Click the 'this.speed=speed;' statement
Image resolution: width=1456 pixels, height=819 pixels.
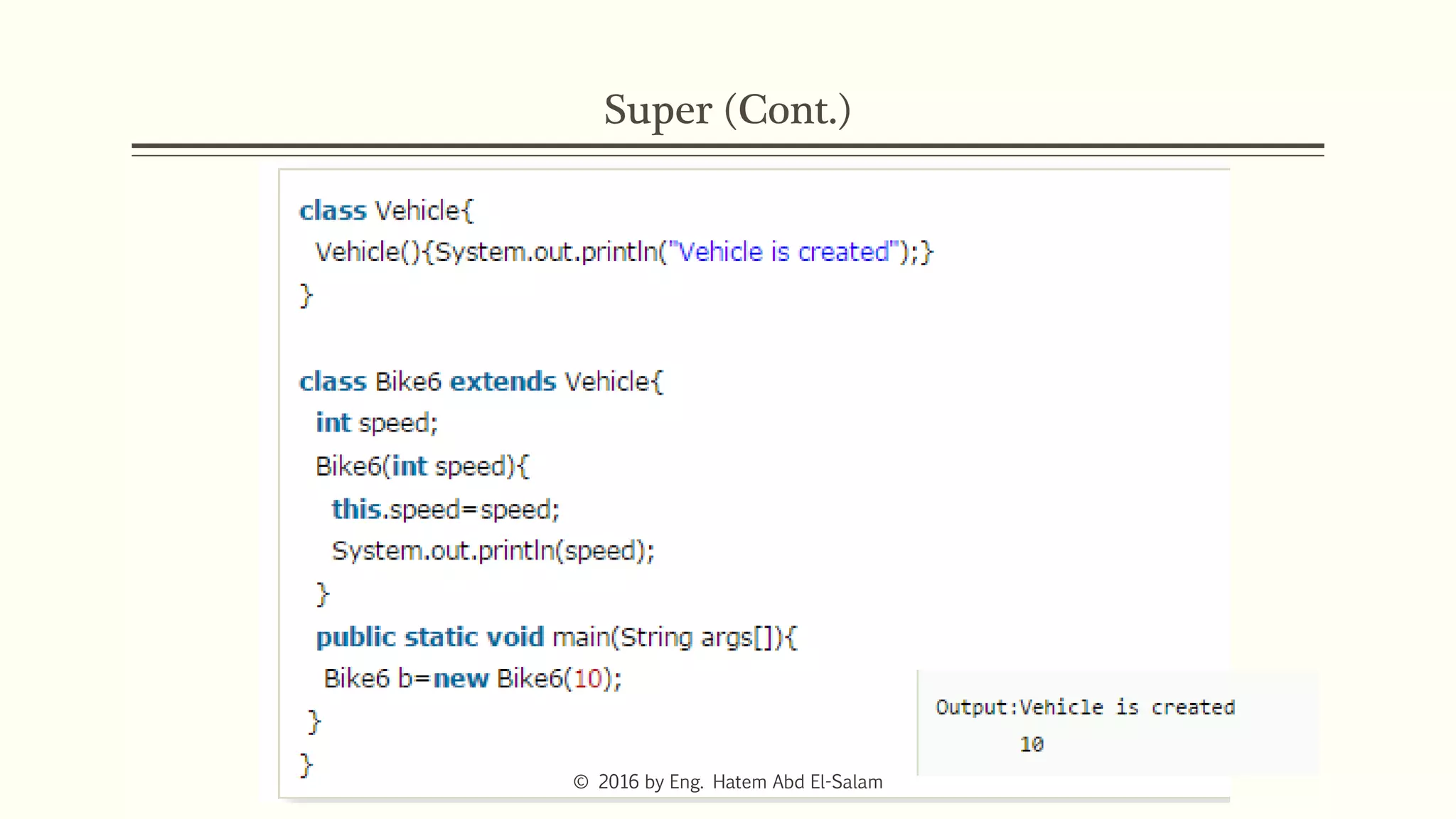coord(446,510)
